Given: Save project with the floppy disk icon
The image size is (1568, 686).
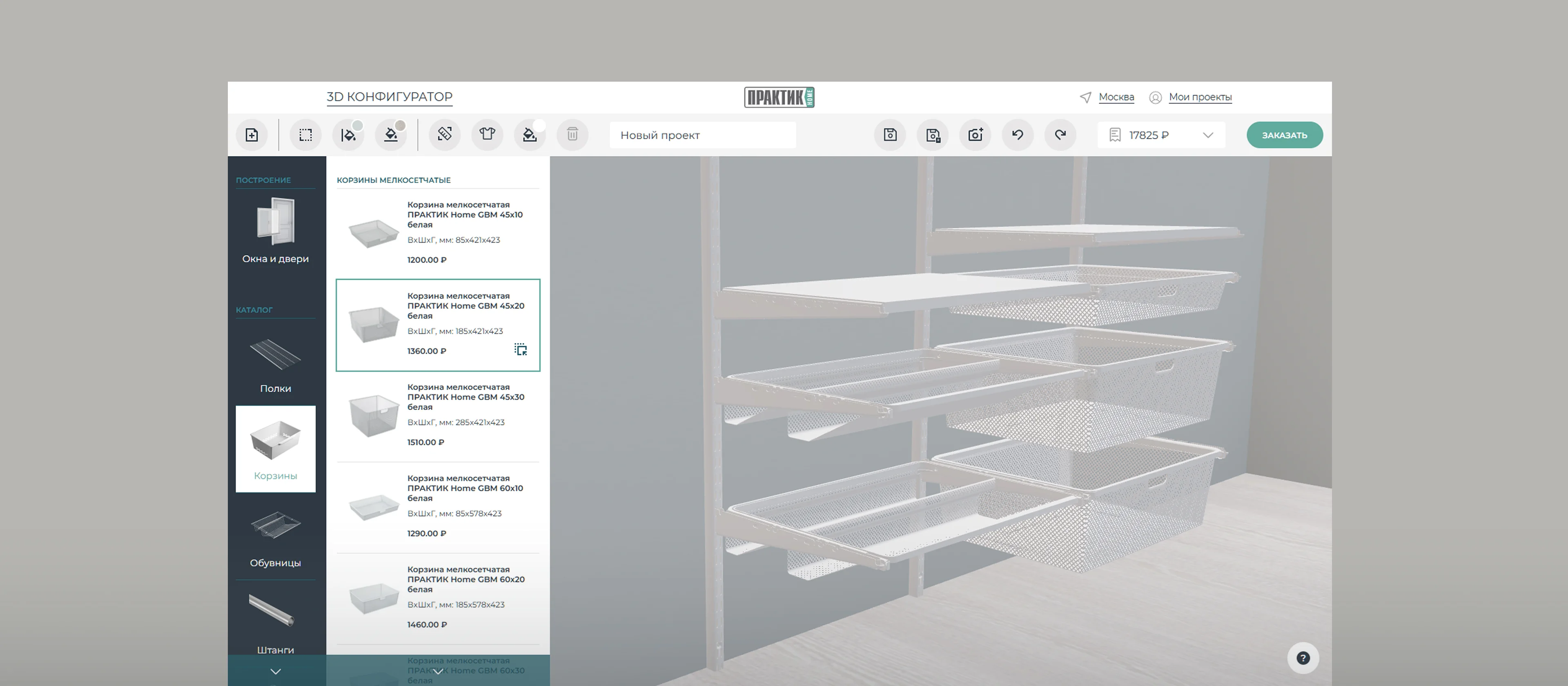Looking at the screenshot, I should coord(890,135).
